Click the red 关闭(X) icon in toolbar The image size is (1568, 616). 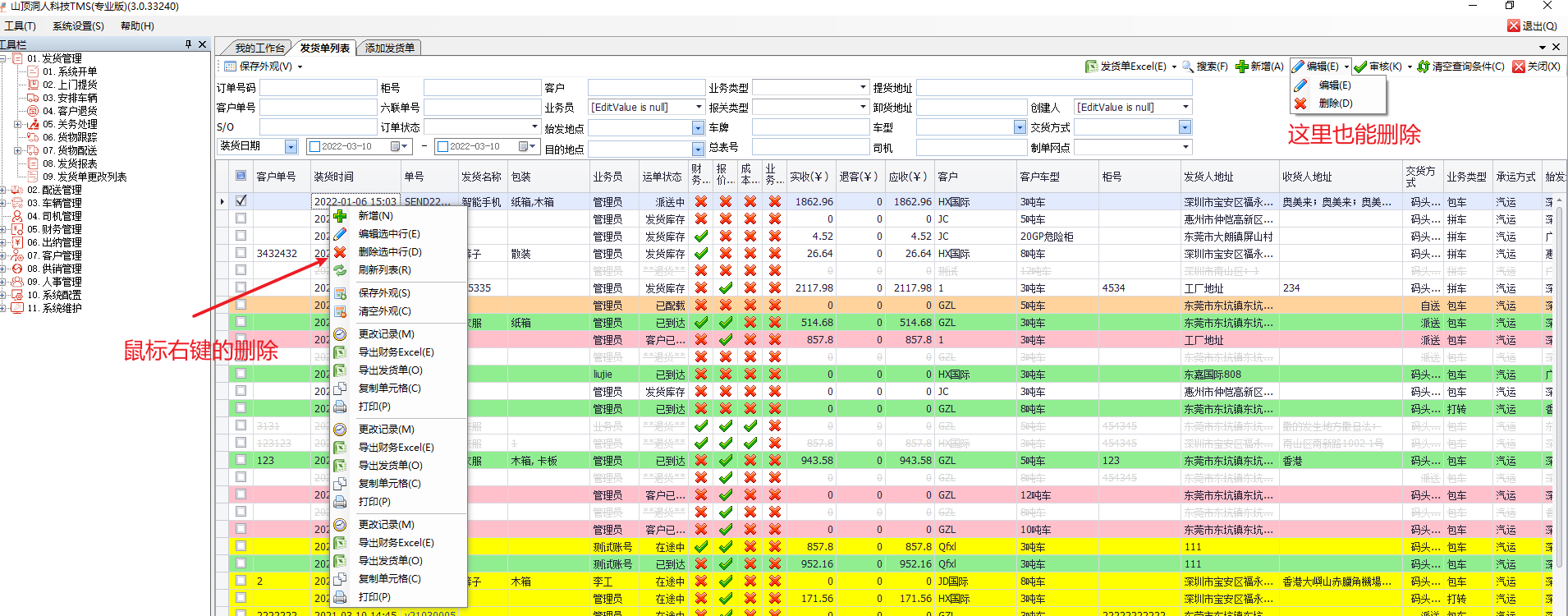1519,67
